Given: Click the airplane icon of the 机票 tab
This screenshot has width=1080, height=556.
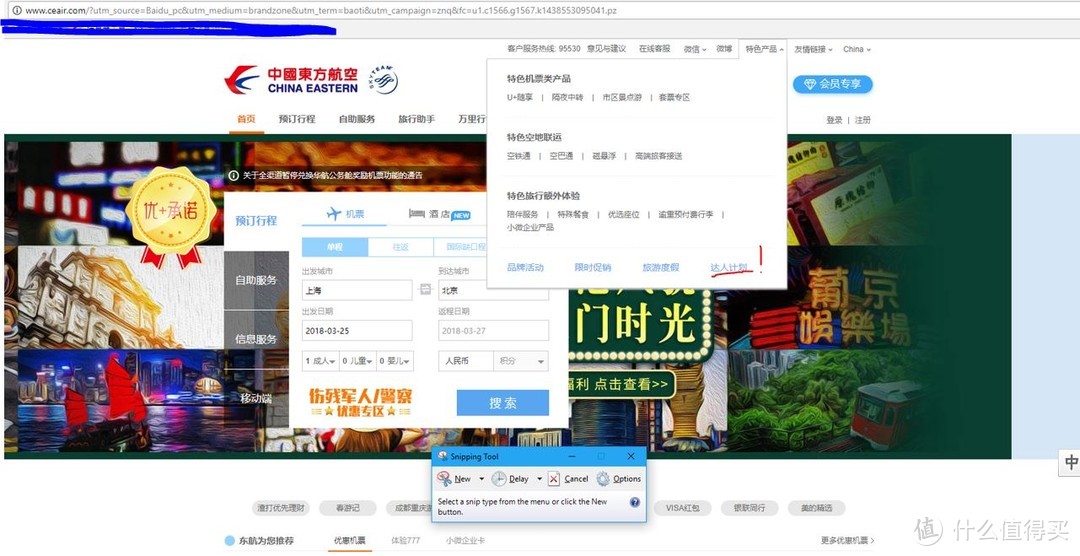Looking at the screenshot, I should pyautogui.click(x=334, y=214).
